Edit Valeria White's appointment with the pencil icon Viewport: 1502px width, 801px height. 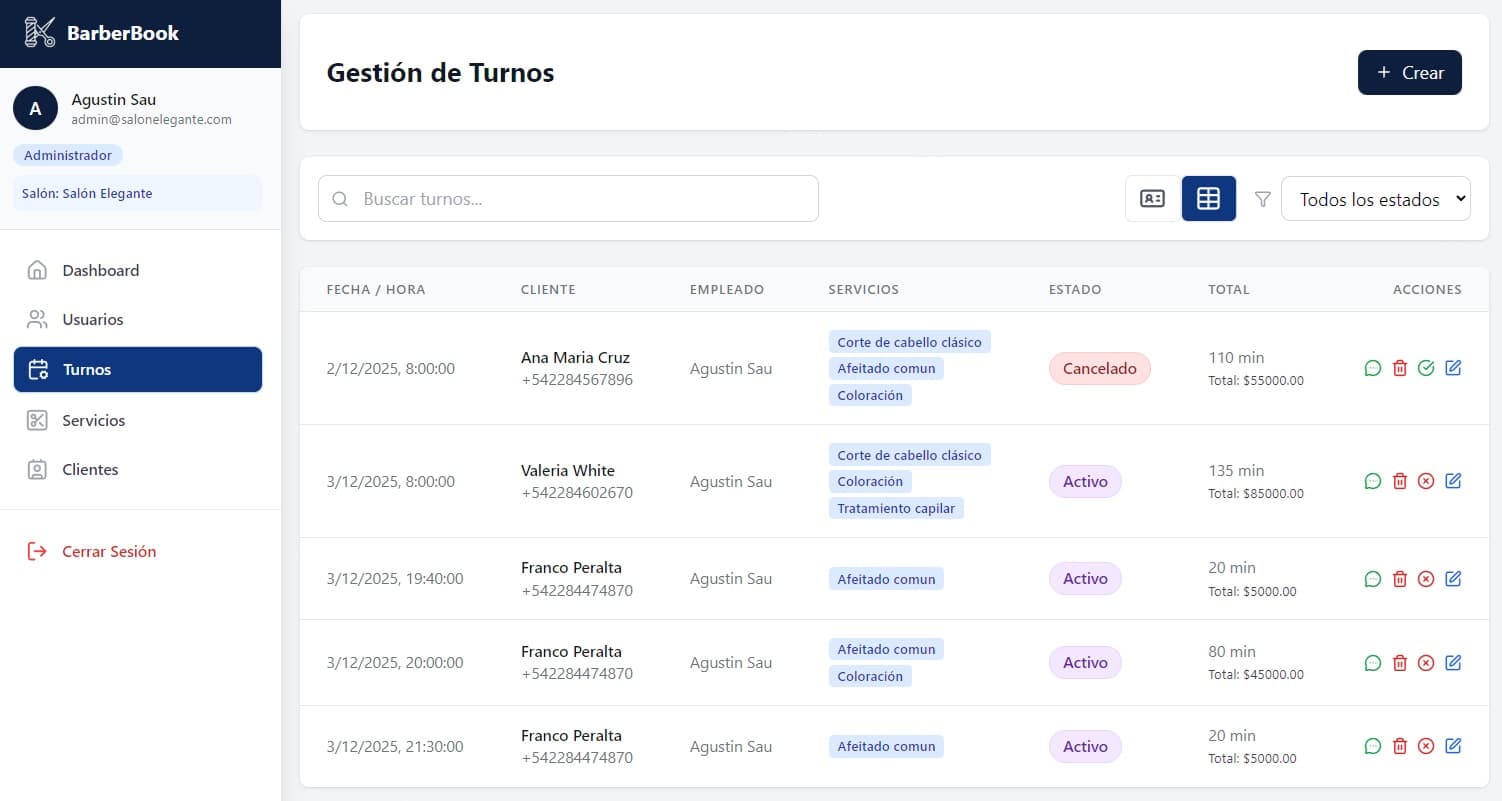pyautogui.click(x=1453, y=481)
